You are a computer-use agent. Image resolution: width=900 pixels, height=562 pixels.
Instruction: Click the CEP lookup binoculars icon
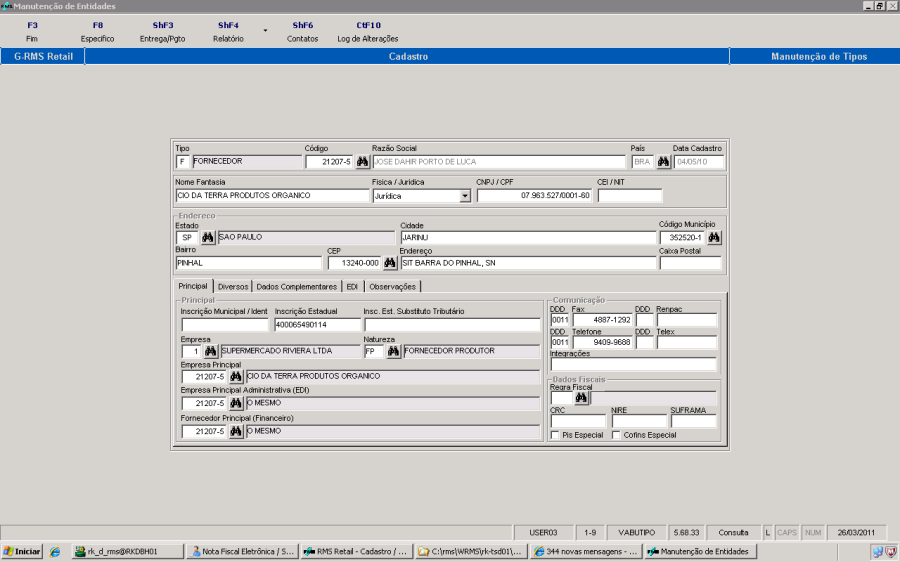[x=390, y=263]
